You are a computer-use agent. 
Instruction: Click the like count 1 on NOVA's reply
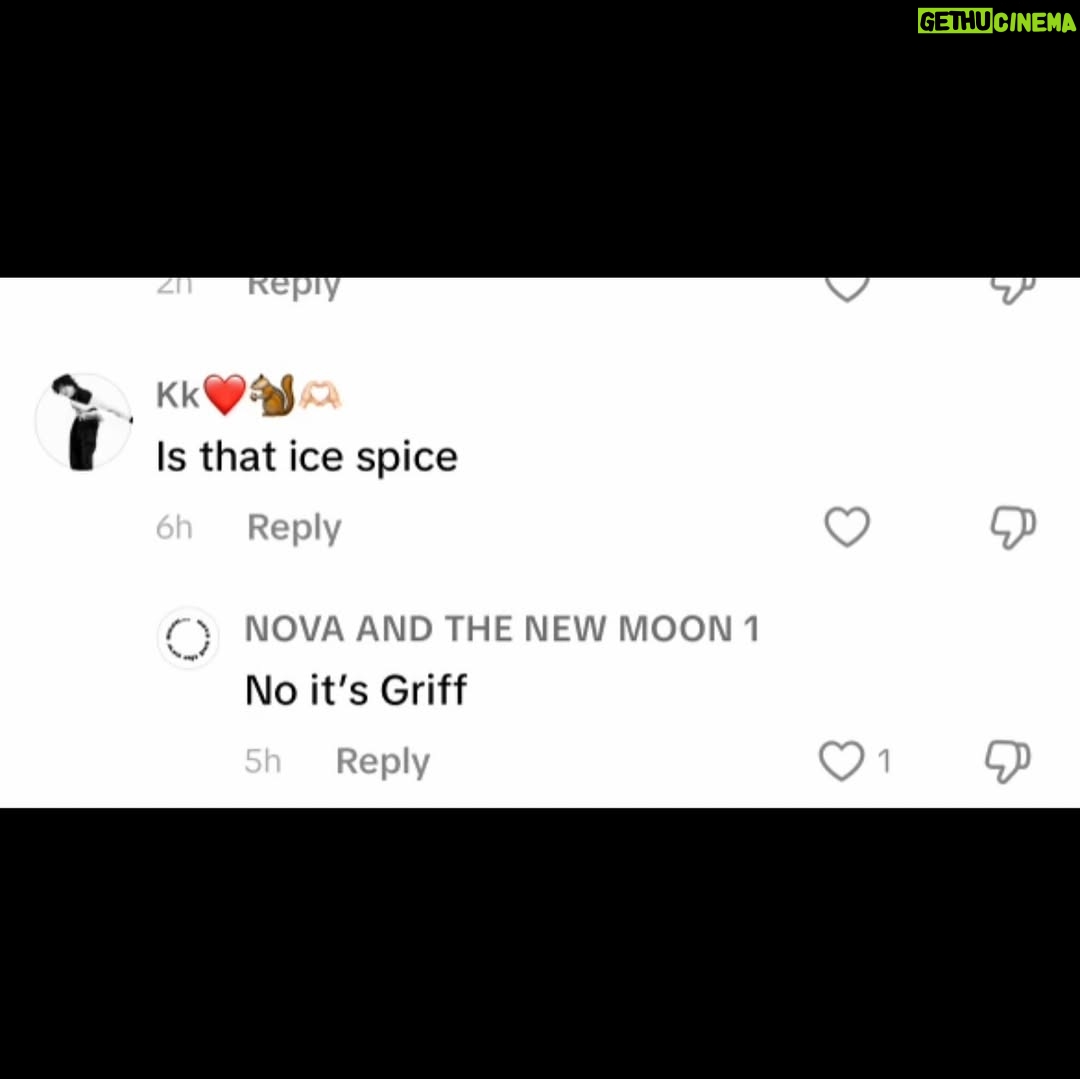pos(884,762)
